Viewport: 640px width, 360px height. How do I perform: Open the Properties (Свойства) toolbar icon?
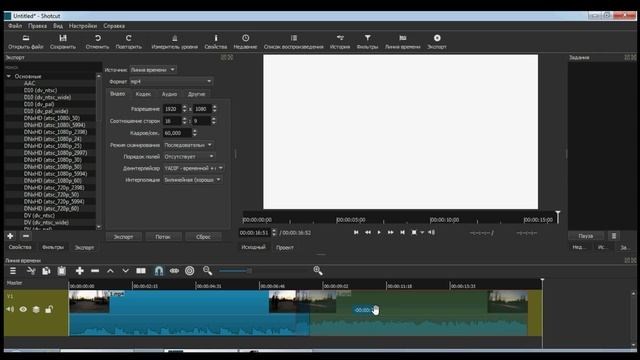216,38
